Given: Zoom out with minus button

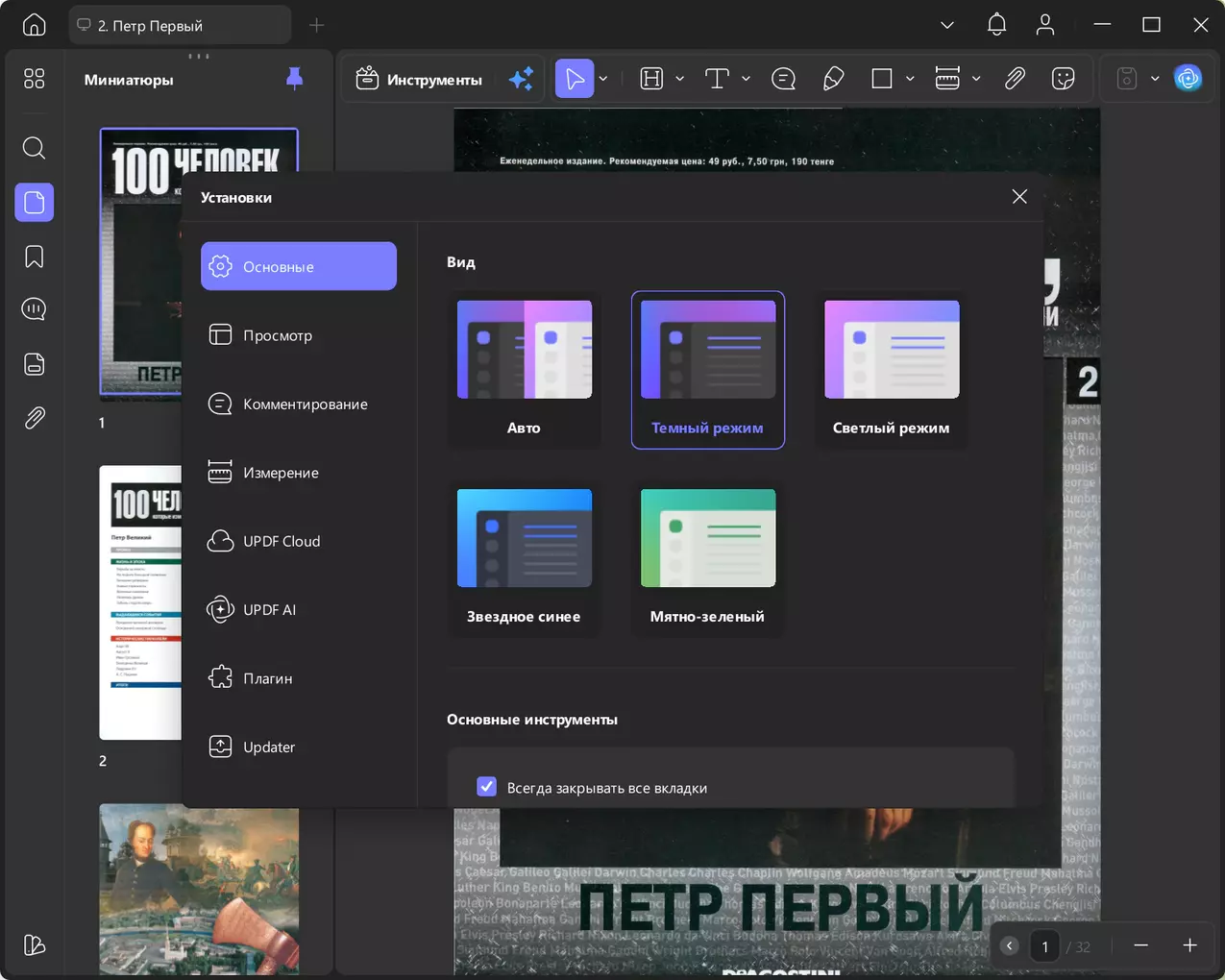Looking at the screenshot, I should [x=1140, y=945].
